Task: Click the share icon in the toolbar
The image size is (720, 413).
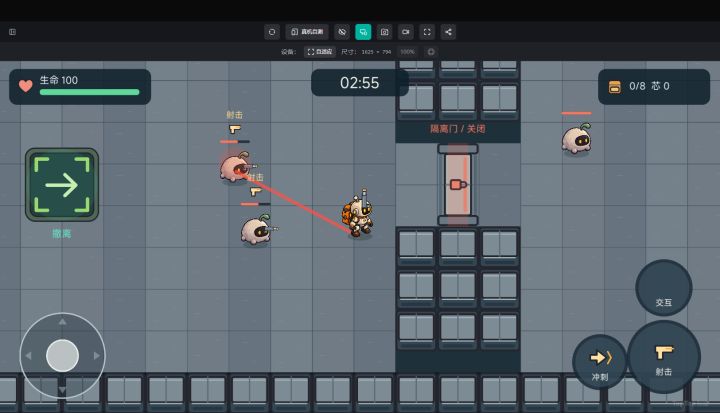Action: click(x=448, y=32)
